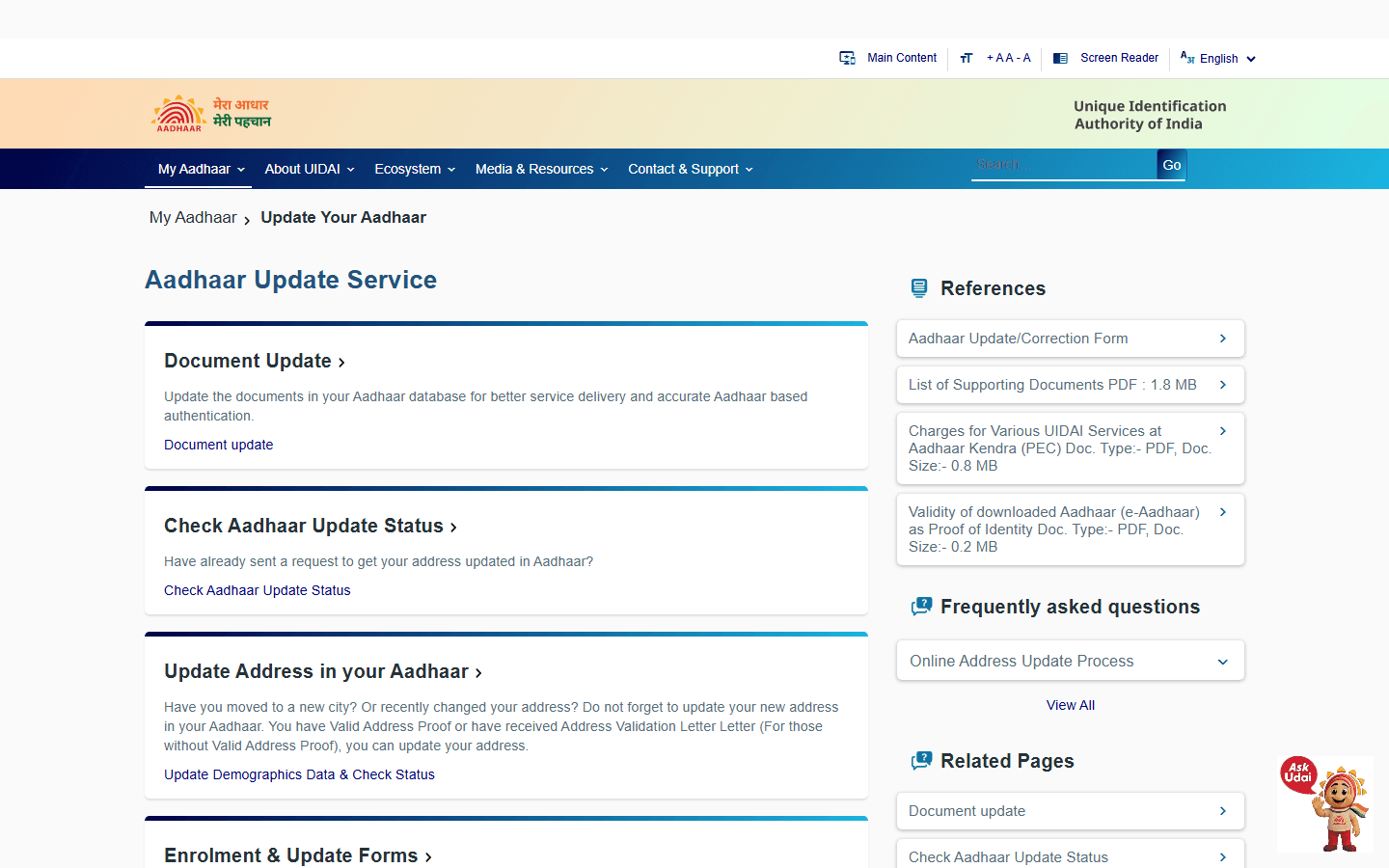Click into the Search input field
This screenshot has height=868, width=1389.
click(x=1064, y=165)
